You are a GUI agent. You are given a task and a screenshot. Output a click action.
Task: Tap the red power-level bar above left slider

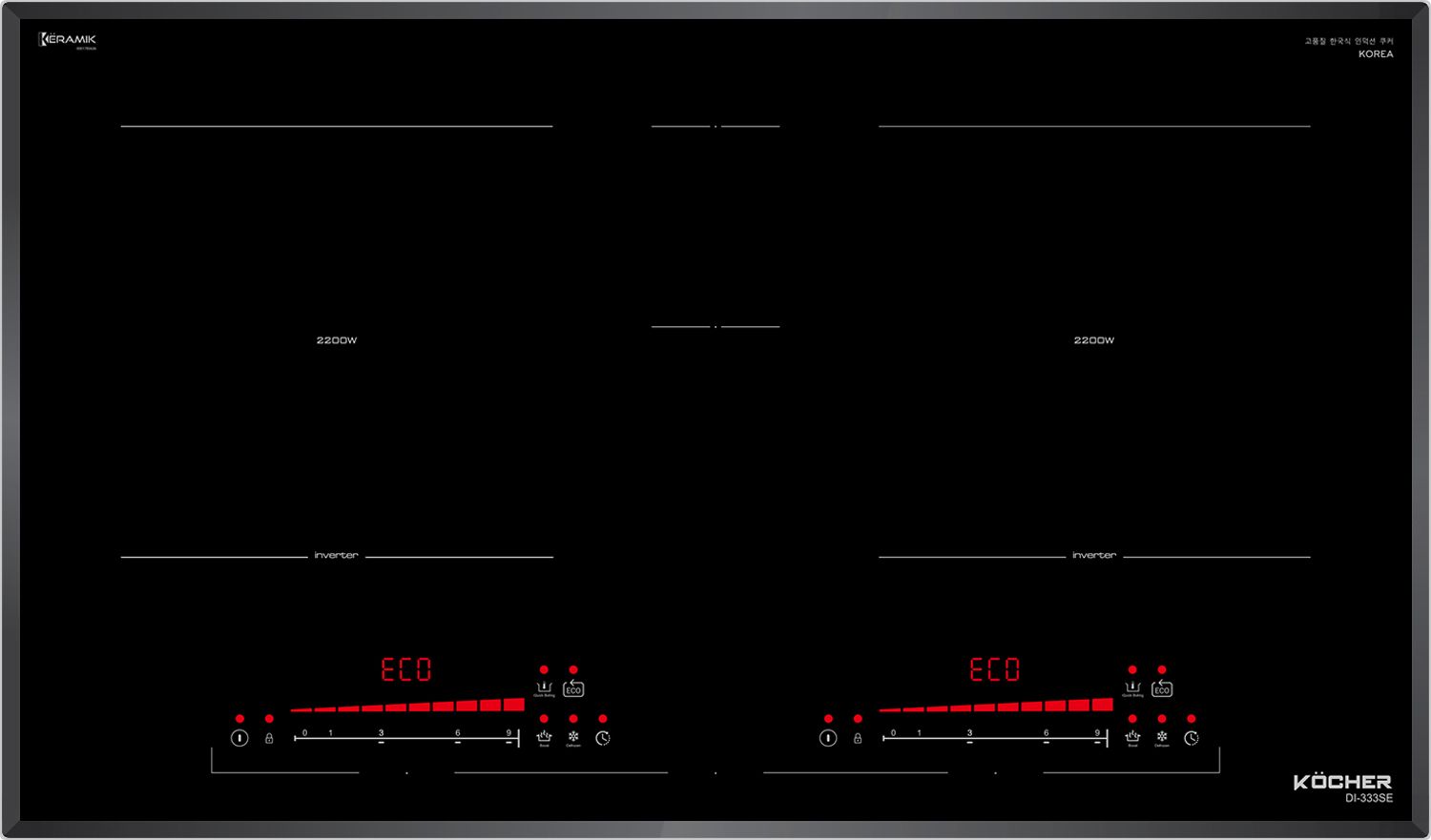click(x=407, y=705)
